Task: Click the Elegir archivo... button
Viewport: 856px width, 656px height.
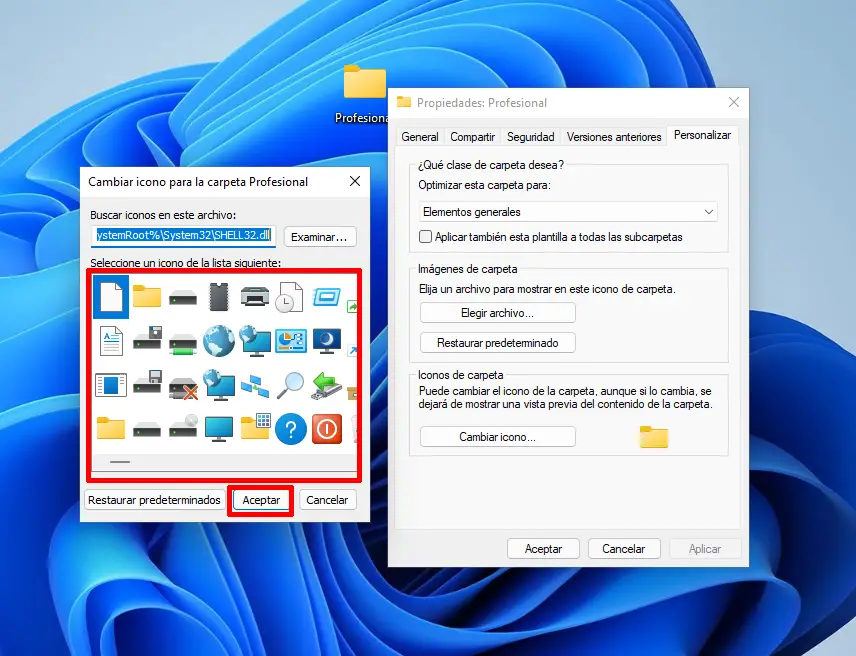Action: [497, 313]
